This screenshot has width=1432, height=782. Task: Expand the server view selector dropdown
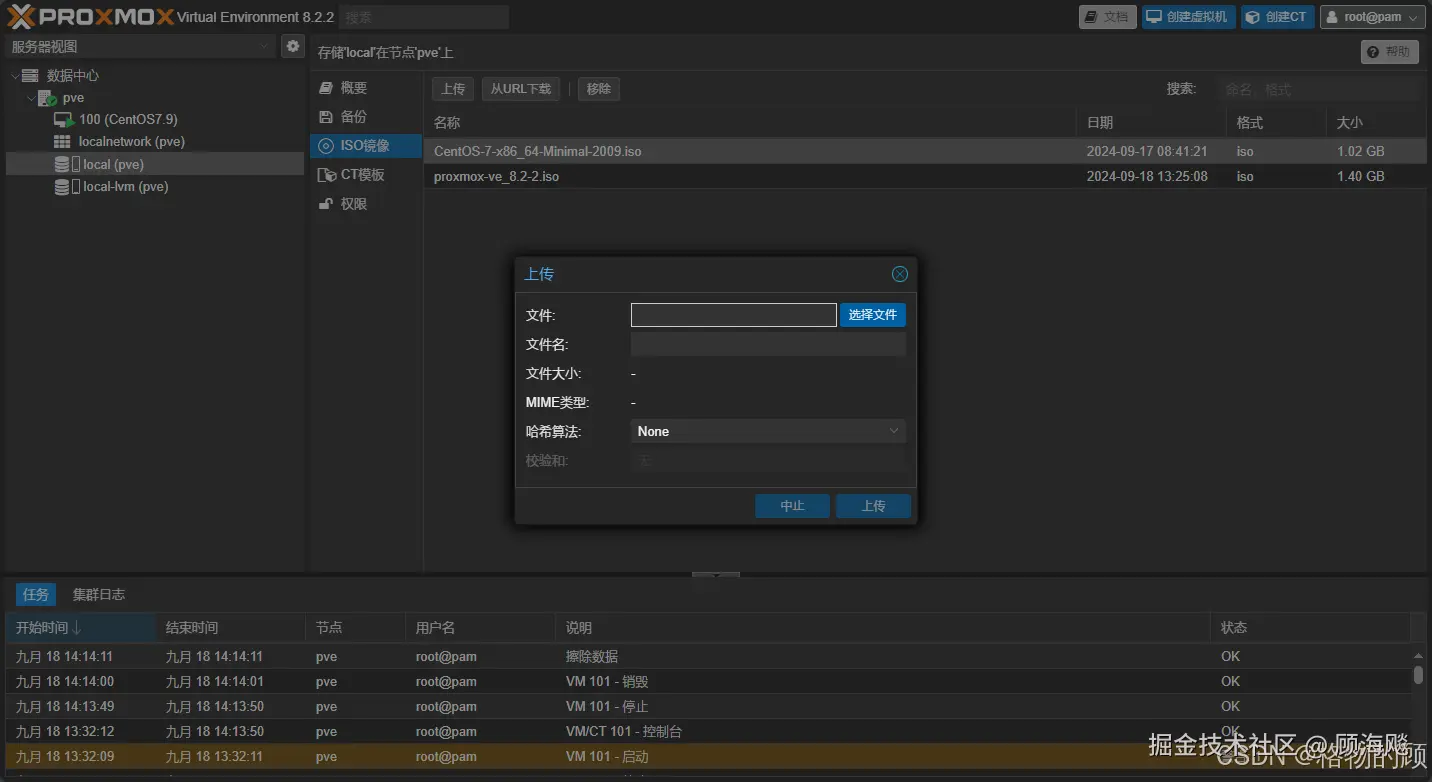click(264, 46)
